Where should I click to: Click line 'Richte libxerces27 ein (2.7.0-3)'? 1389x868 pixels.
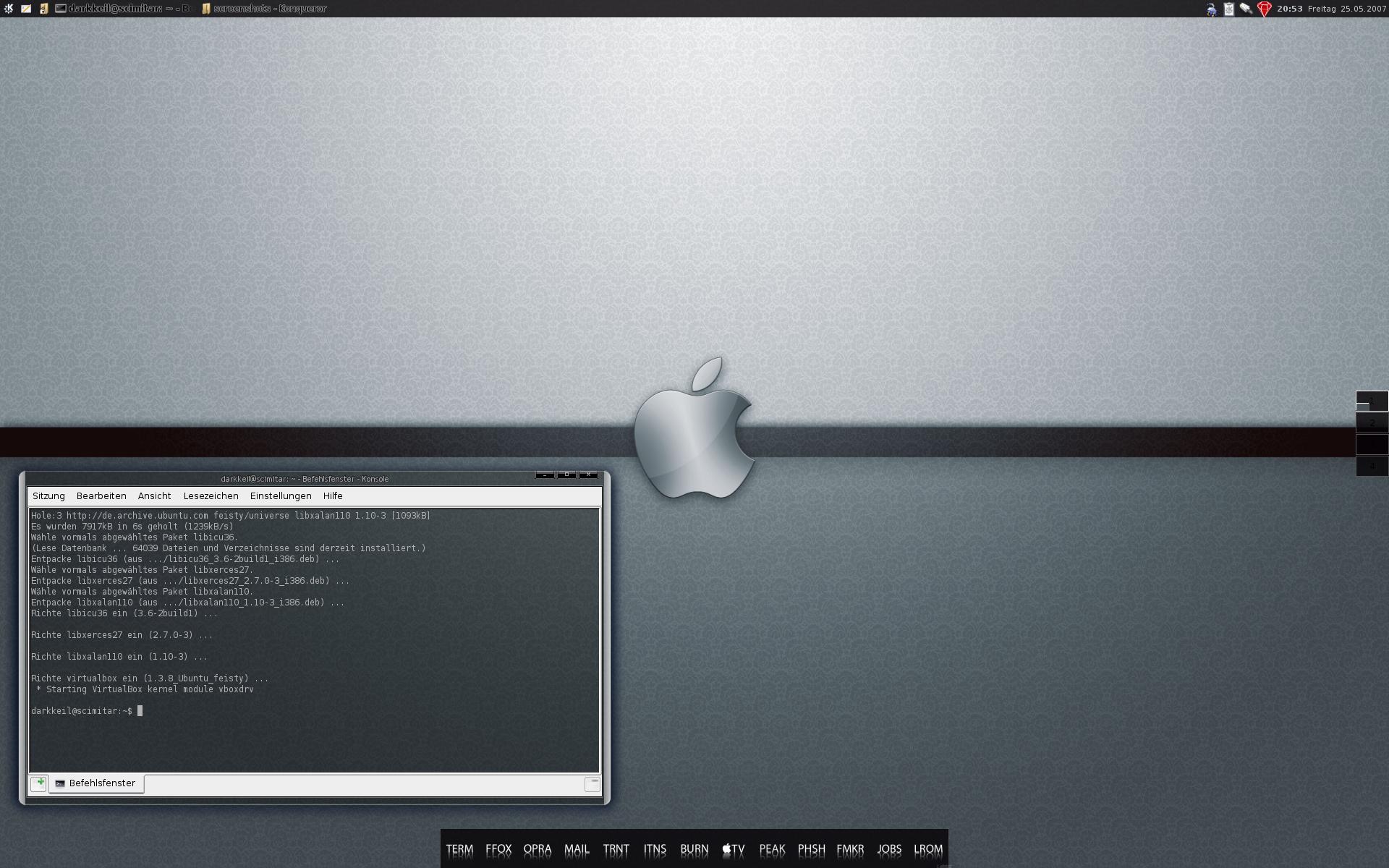click(x=122, y=635)
